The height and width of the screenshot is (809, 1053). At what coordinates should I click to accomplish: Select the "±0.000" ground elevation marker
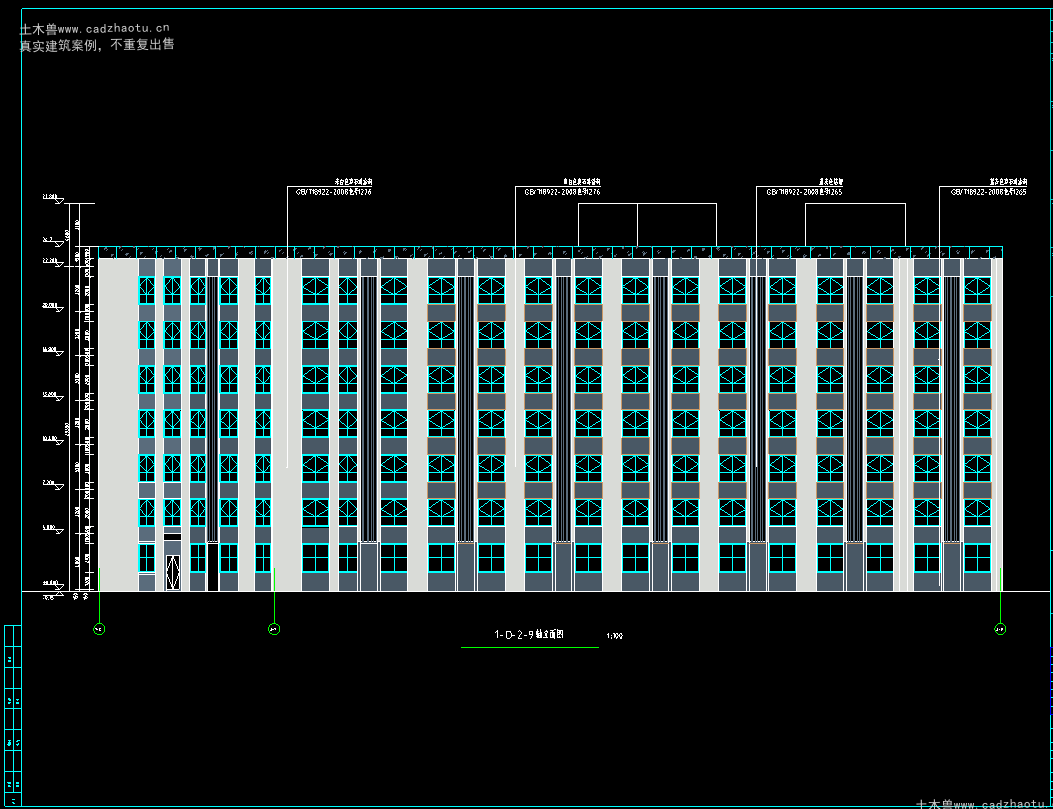point(52,584)
